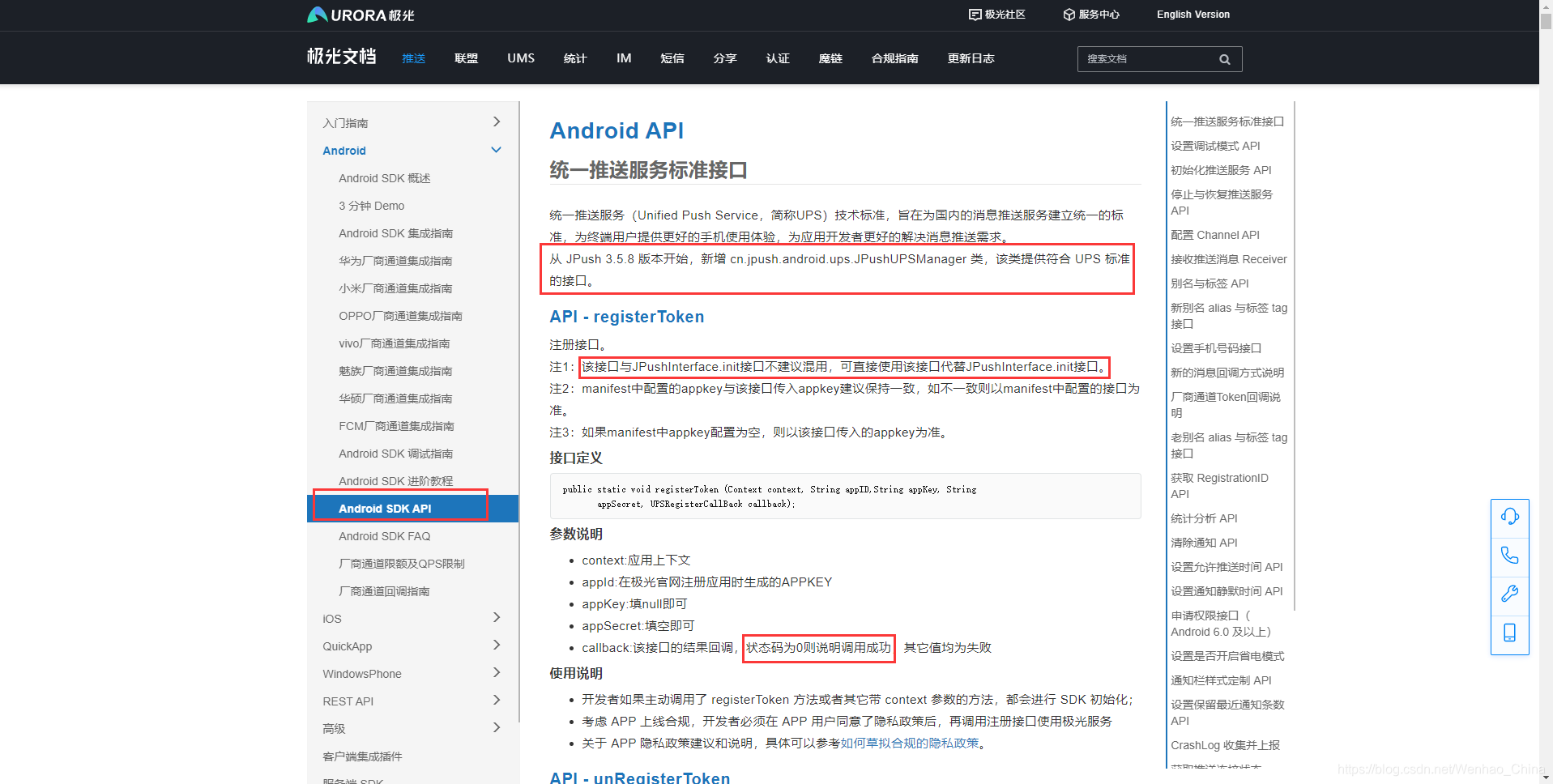
Task: Collapse the Android section chevron
Action: pyautogui.click(x=497, y=150)
